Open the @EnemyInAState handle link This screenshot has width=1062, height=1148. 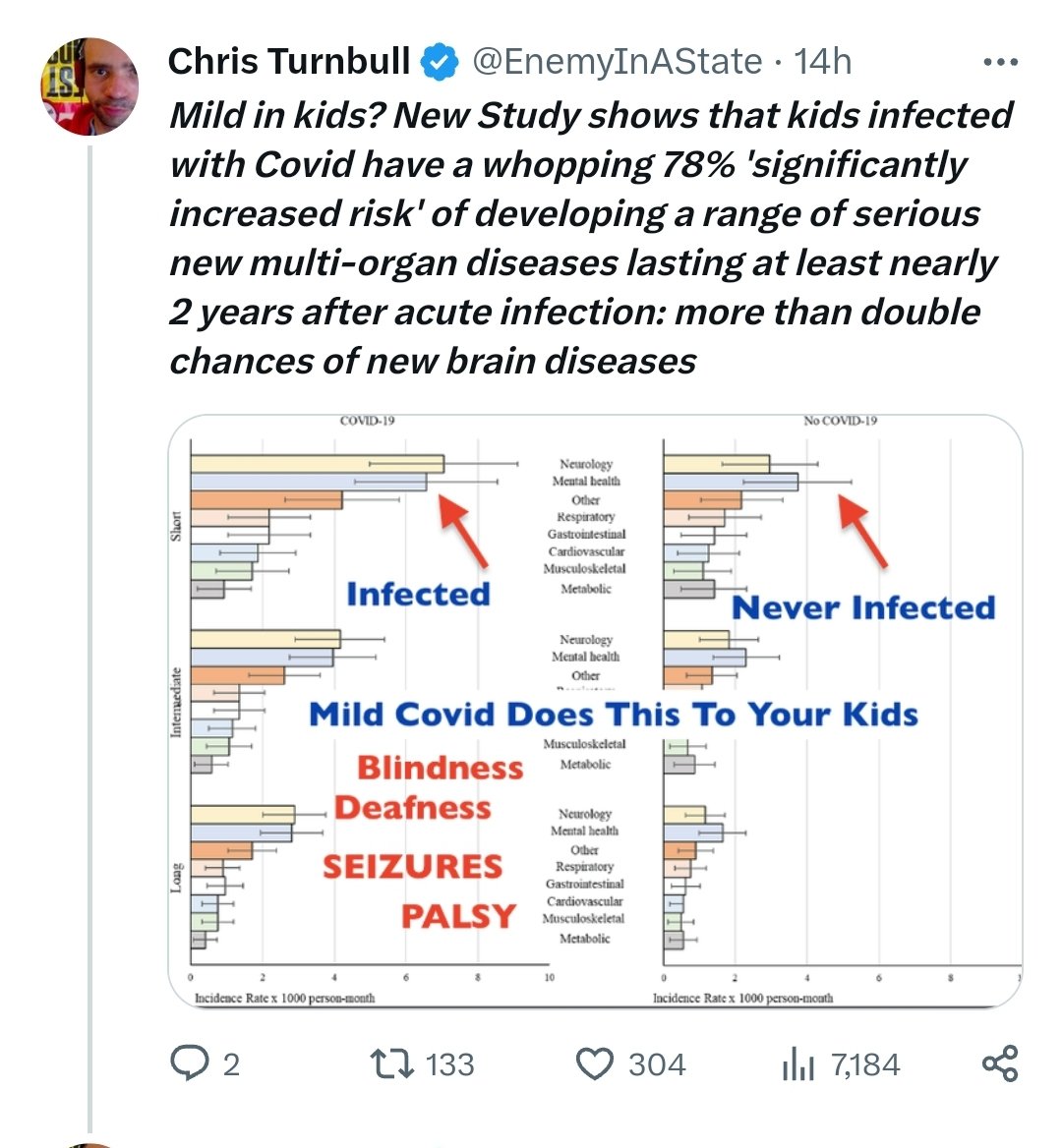pos(617,62)
